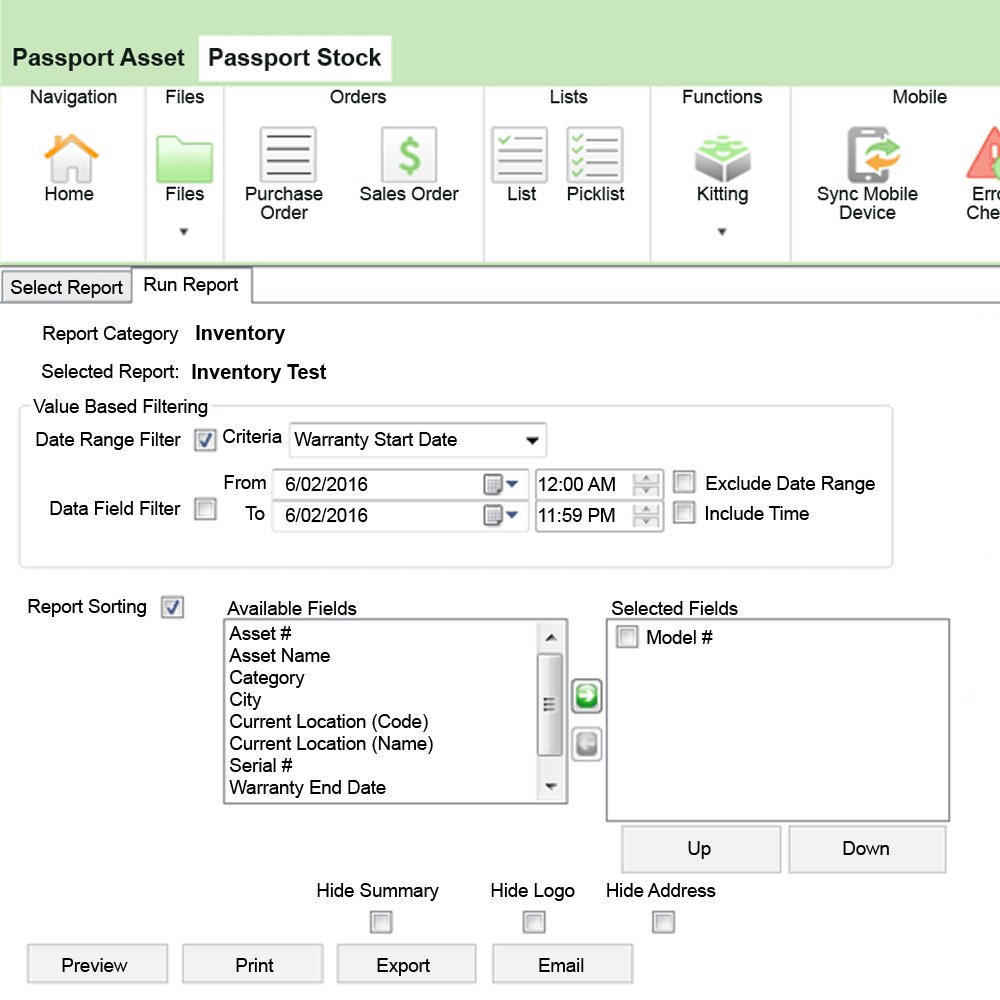
Task: Click the Available Fields scroll down arrow
Action: click(x=551, y=786)
